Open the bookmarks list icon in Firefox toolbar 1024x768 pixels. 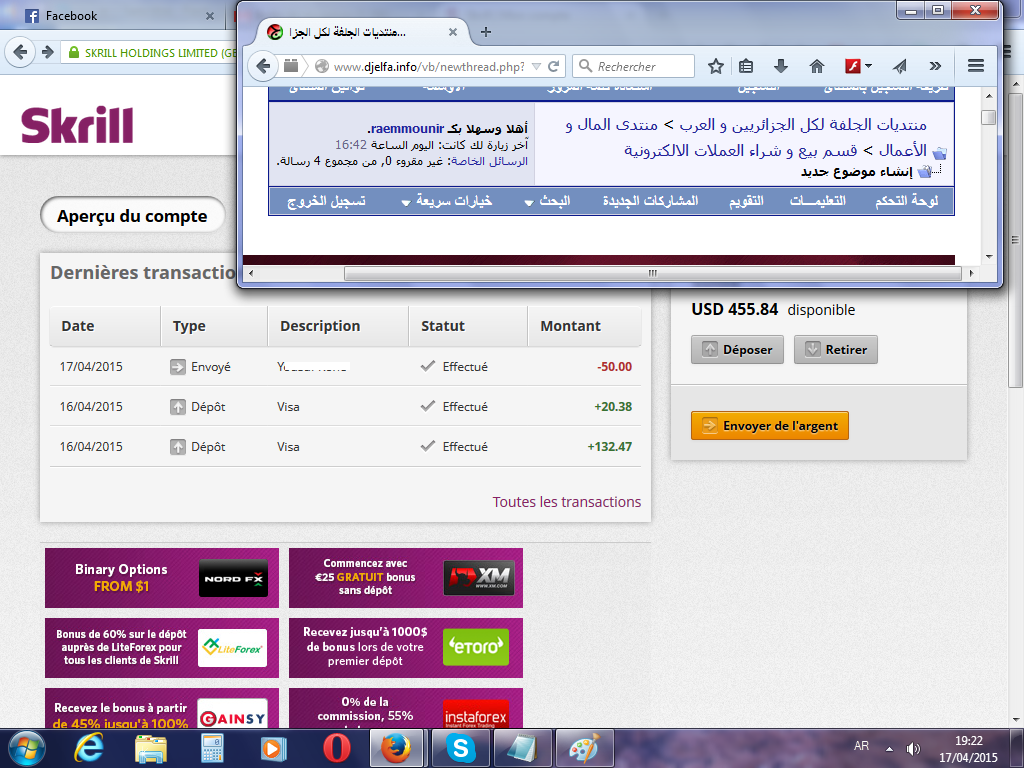(x=746, y=66)
